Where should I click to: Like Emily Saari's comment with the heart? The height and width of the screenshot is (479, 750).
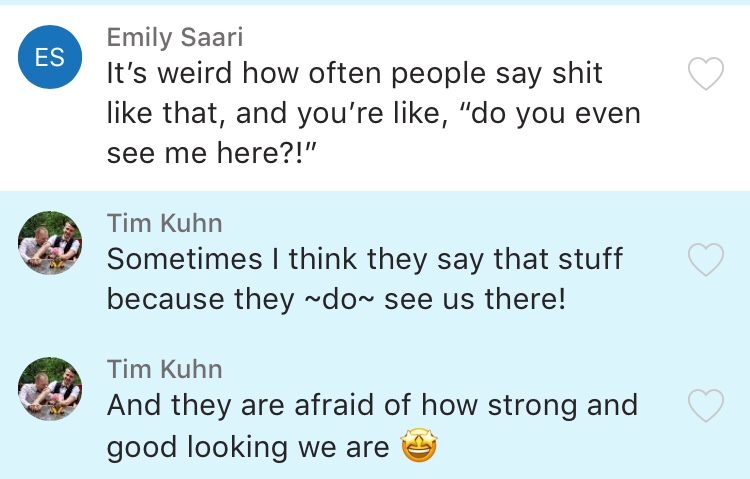click(707, 74)
